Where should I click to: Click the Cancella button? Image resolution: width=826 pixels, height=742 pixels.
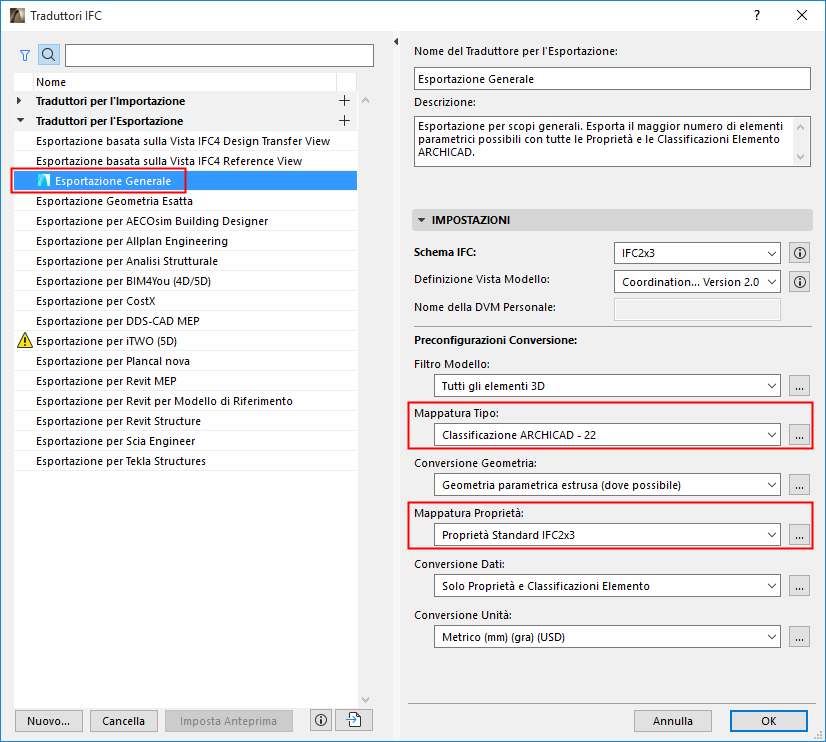coord(123,721)
